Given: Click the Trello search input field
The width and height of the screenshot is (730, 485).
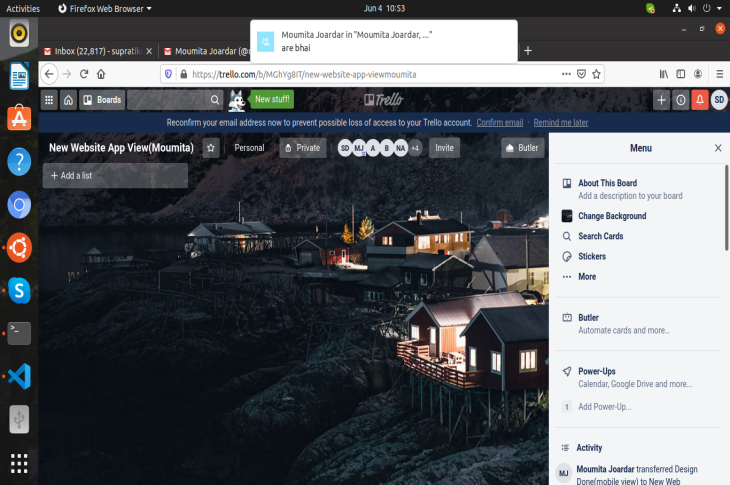Looking at the screenshot, I should (168, 100).
